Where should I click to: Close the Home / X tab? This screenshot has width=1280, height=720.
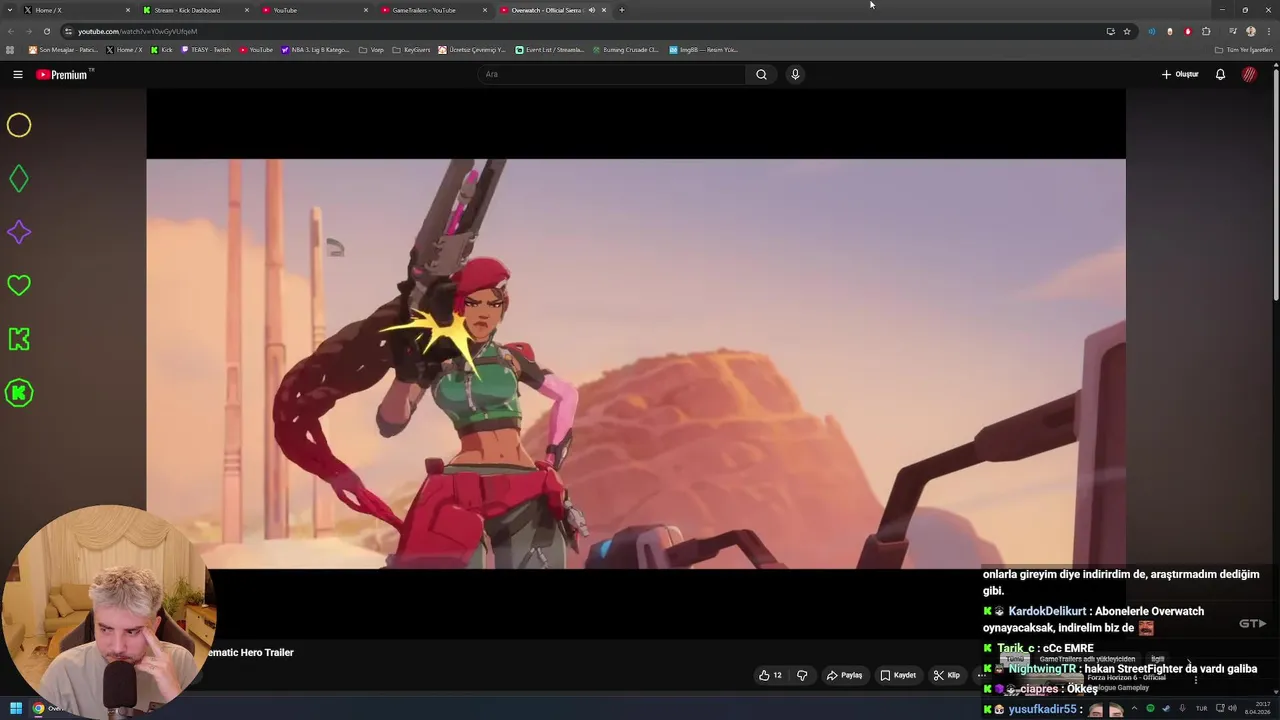click(128, 10)
